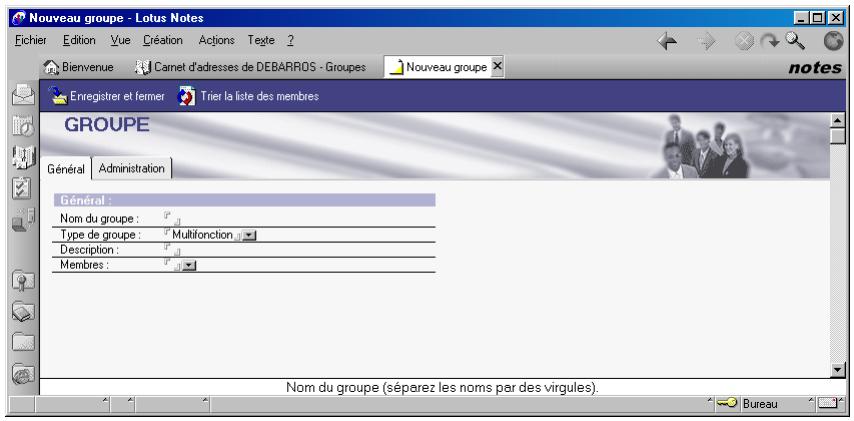Screen dimensions: 854x421
Task: Switch to the Administration form tab
Action: (132, 168)
